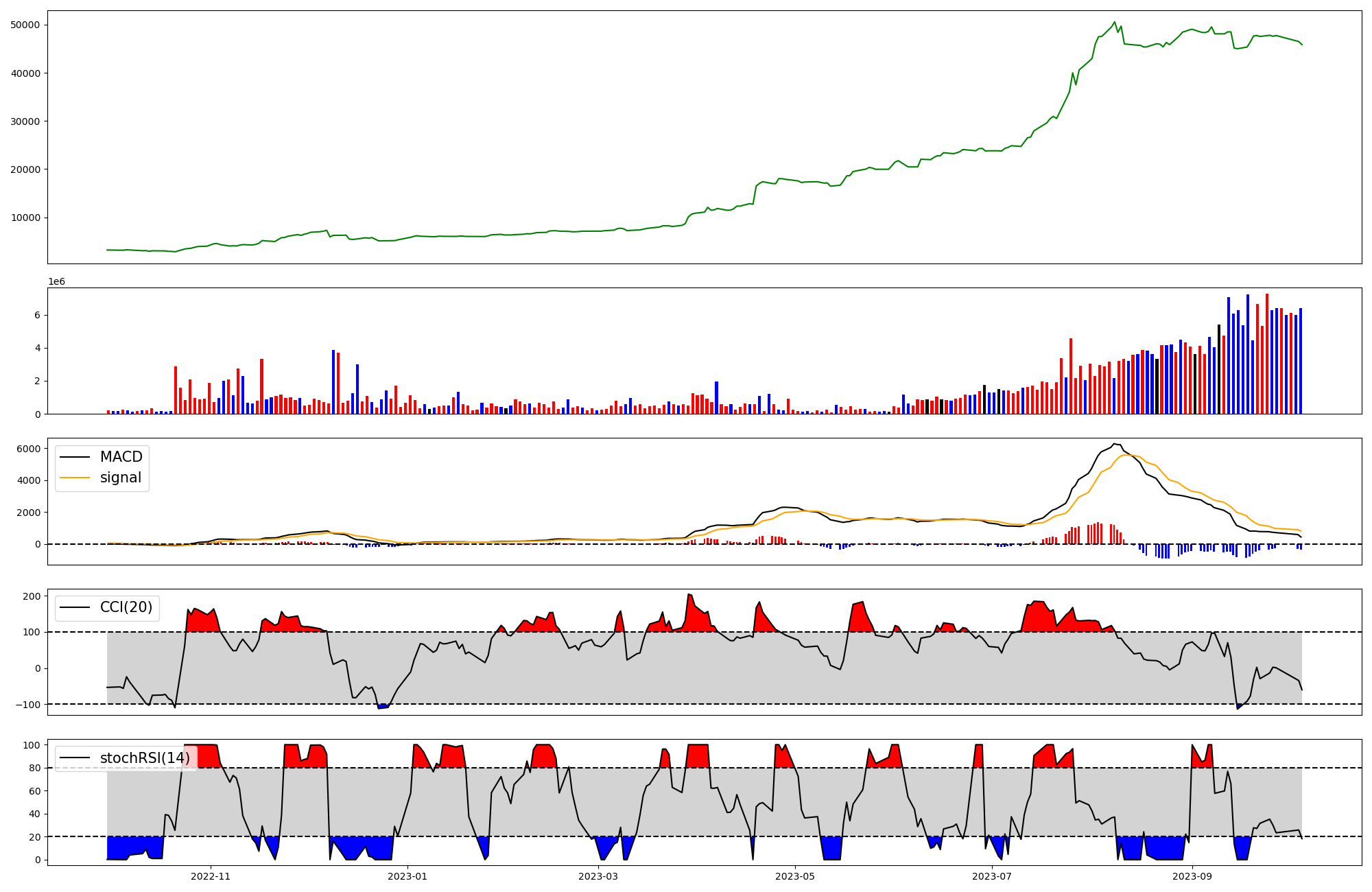Click the 2023-03 x-axis tick label

(x=599, y=876)
